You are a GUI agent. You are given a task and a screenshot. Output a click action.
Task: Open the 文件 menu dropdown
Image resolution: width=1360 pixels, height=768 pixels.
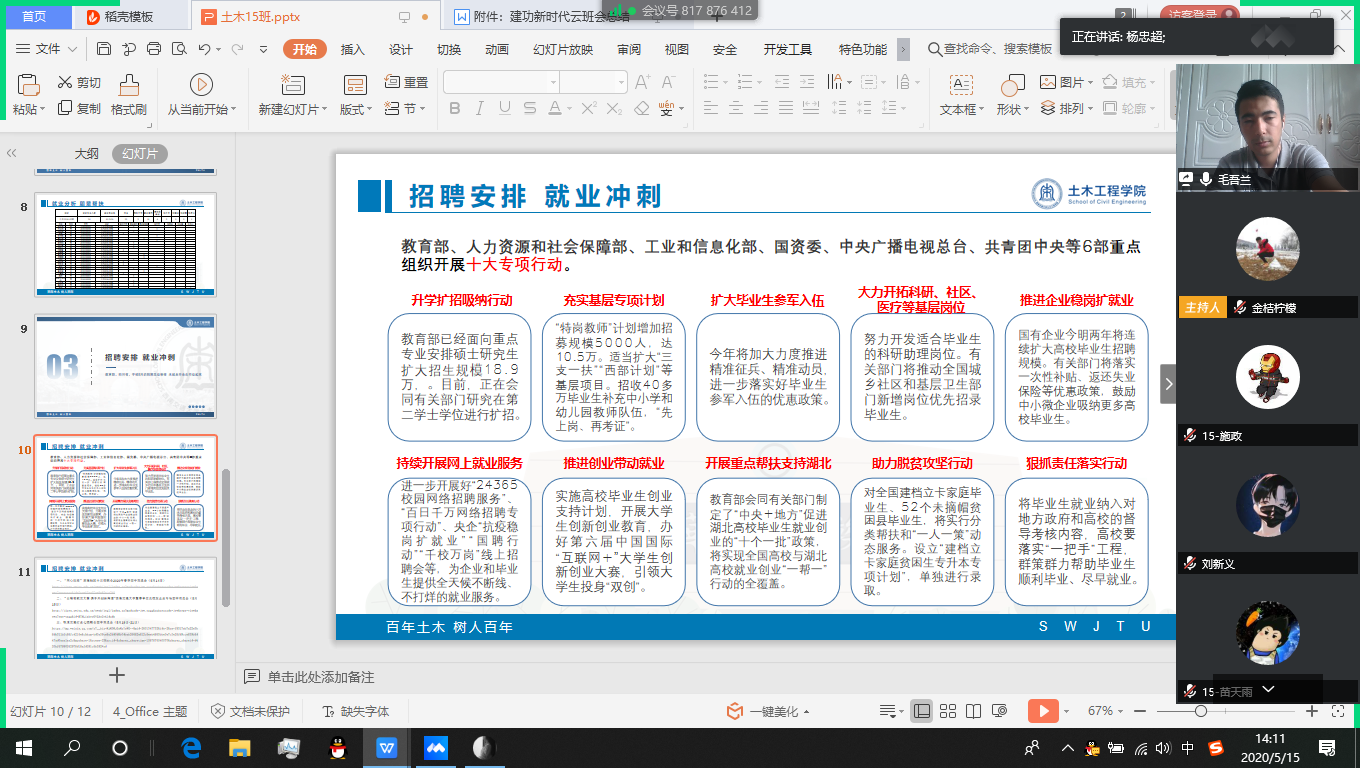(47, 49)
